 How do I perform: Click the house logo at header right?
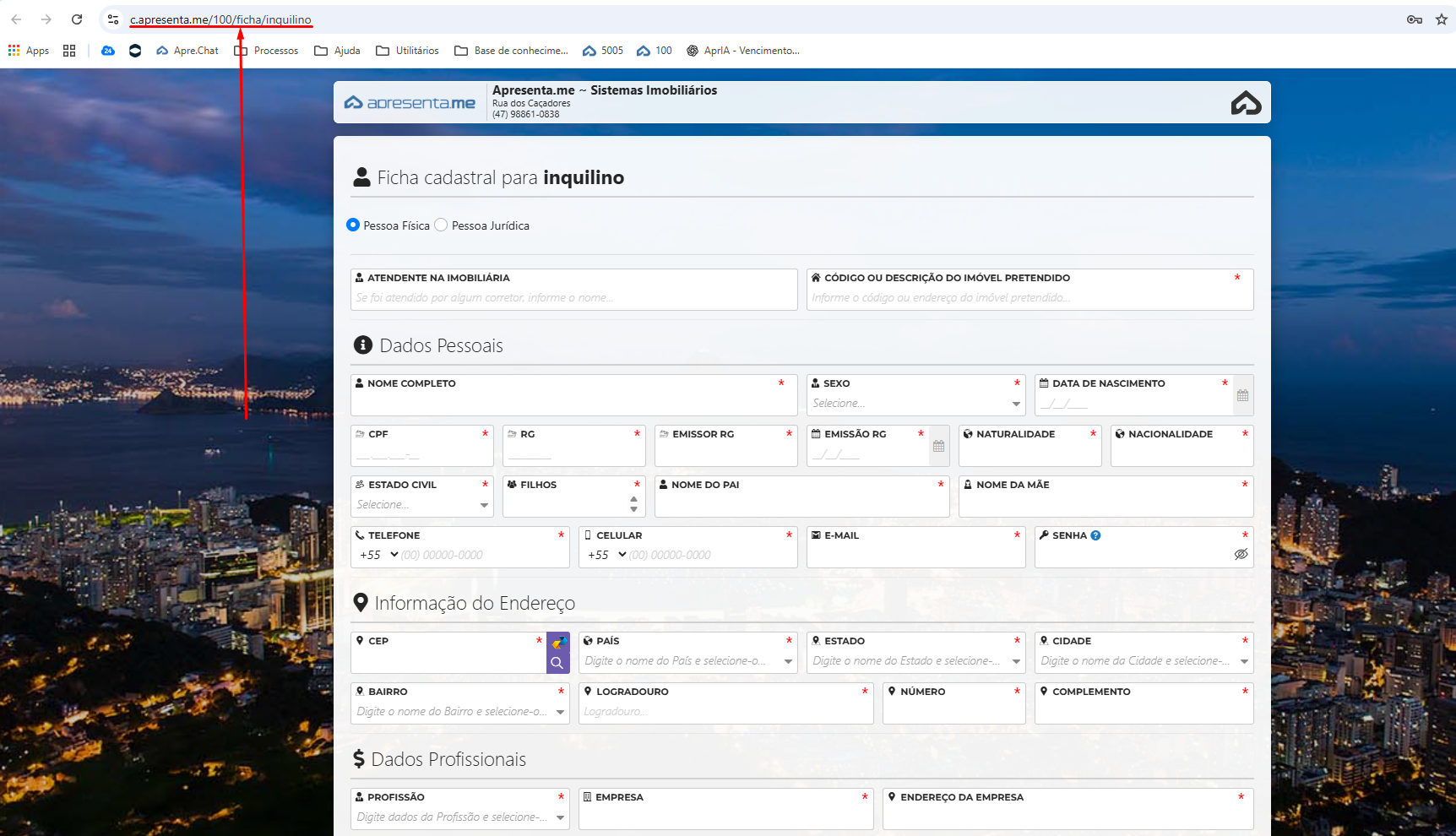1246,103
